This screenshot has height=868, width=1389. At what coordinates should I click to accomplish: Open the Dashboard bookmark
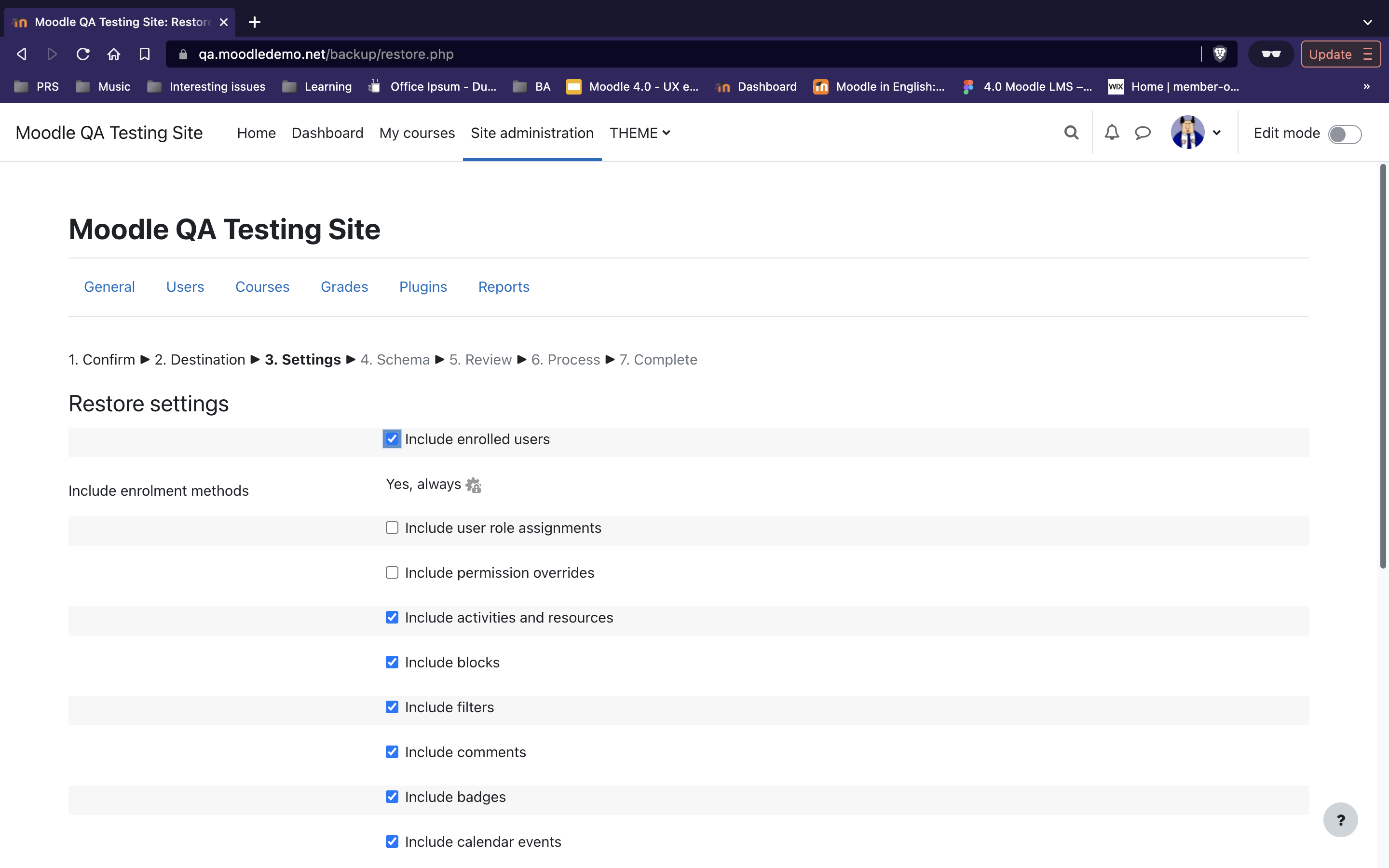[756, 87]
